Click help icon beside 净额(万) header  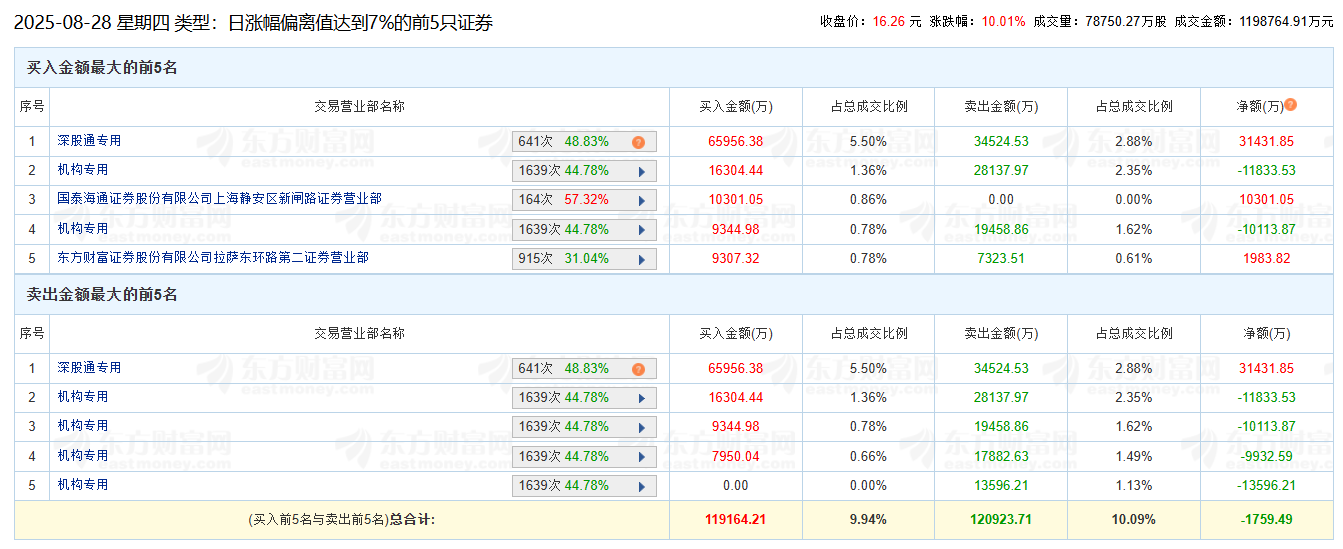(x=1291, y=105)
